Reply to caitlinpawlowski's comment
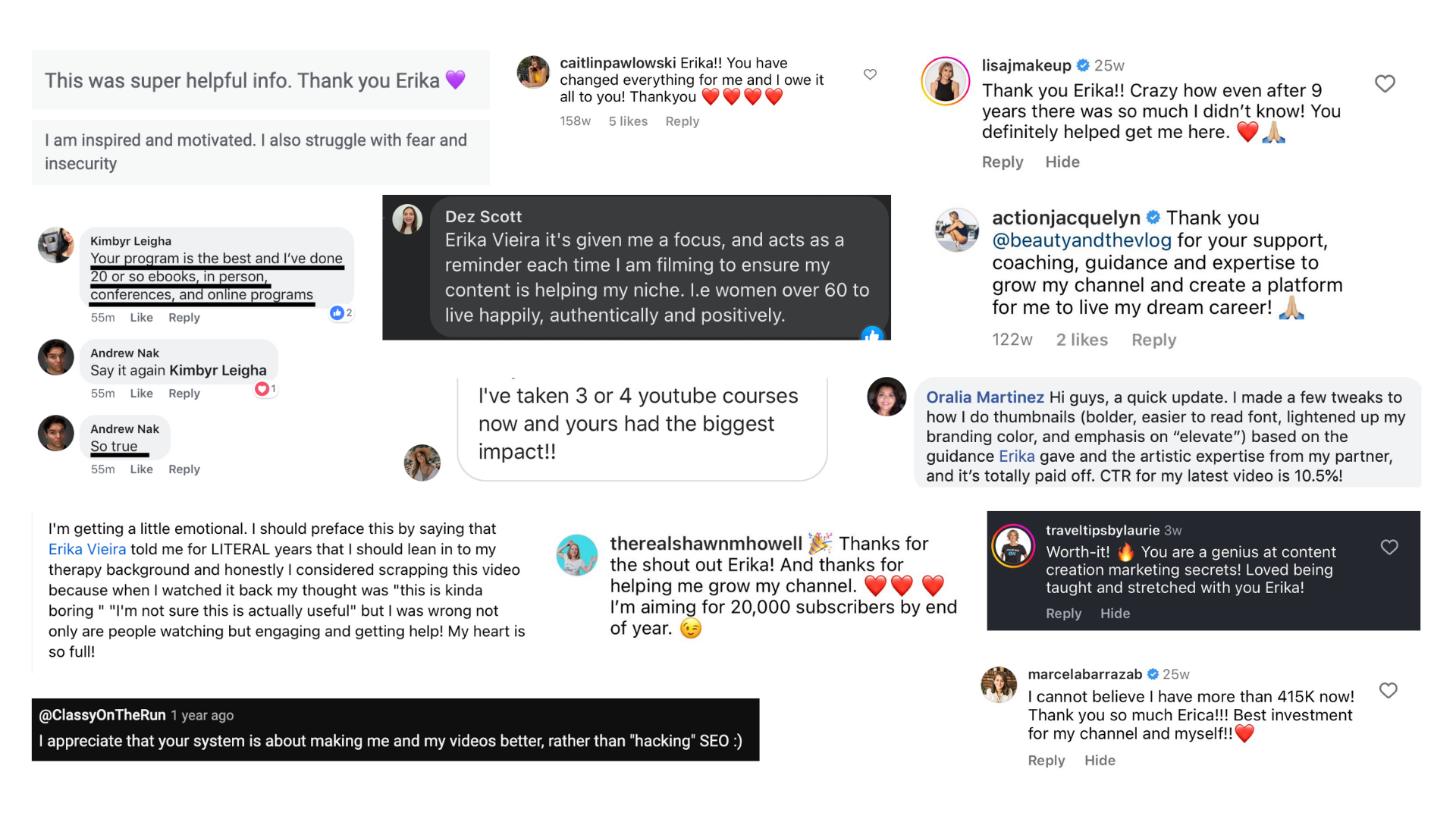Image resolution: width=1456 pixels, height=819 pixels. coord(682,121)
